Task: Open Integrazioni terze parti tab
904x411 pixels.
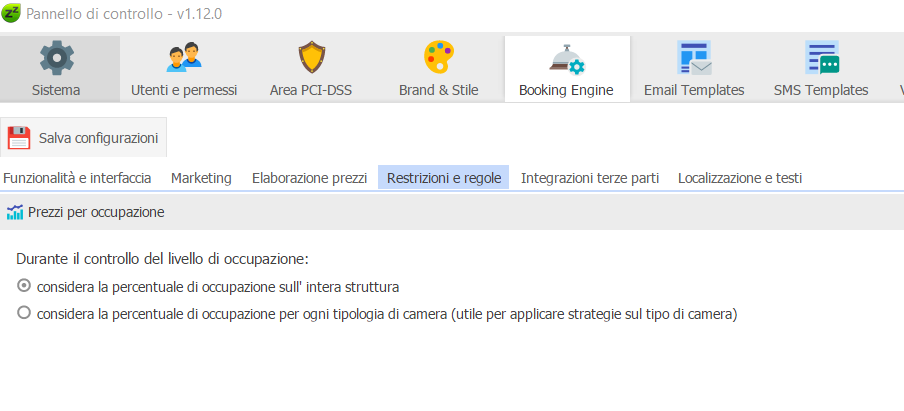Action: (590, 178)
